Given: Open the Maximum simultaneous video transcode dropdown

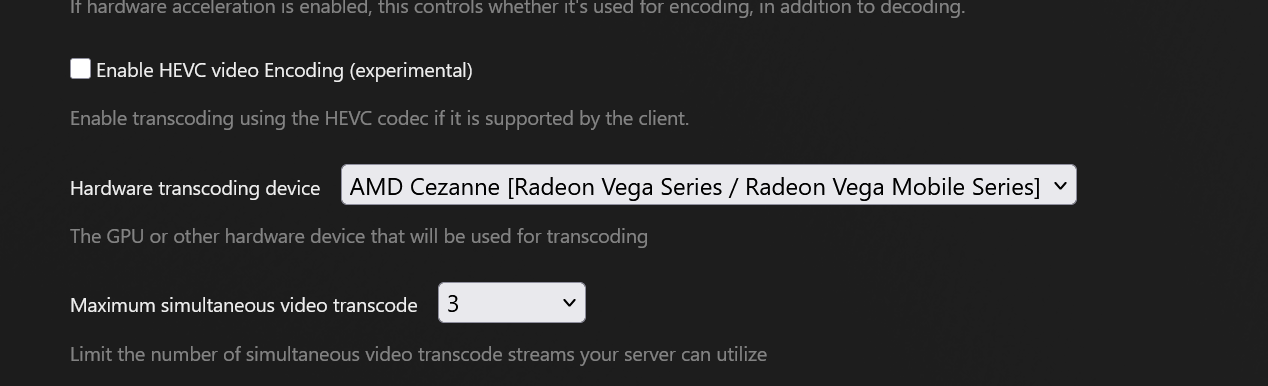Looking at the screenshot, I should tap(511, 303).
